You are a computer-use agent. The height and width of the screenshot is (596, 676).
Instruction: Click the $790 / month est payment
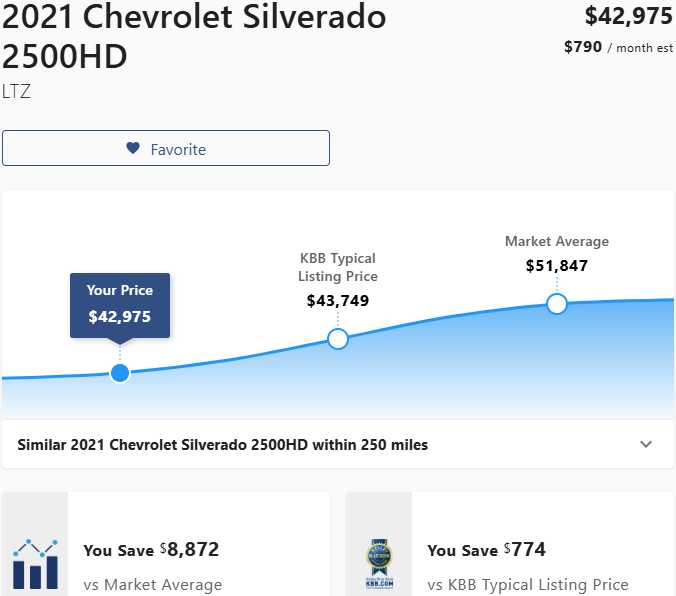point(618,47)
